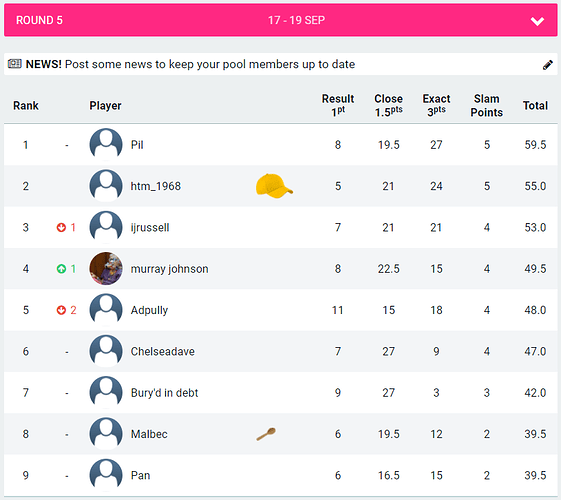
Task: Click the Slam Points column header
Action: coord(487,105)
